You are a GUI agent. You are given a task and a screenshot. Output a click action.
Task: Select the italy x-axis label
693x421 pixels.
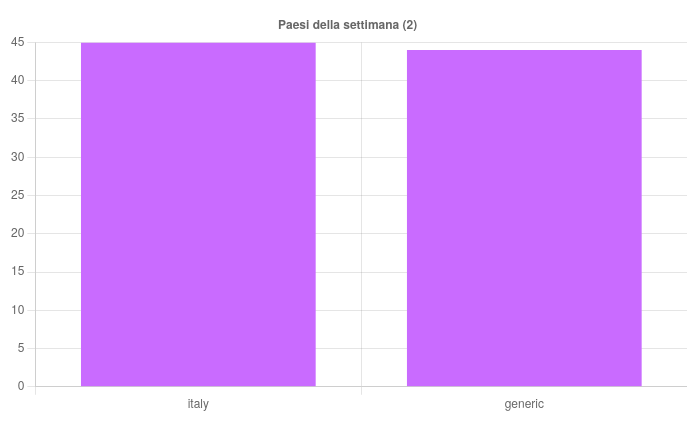point(198,404)
